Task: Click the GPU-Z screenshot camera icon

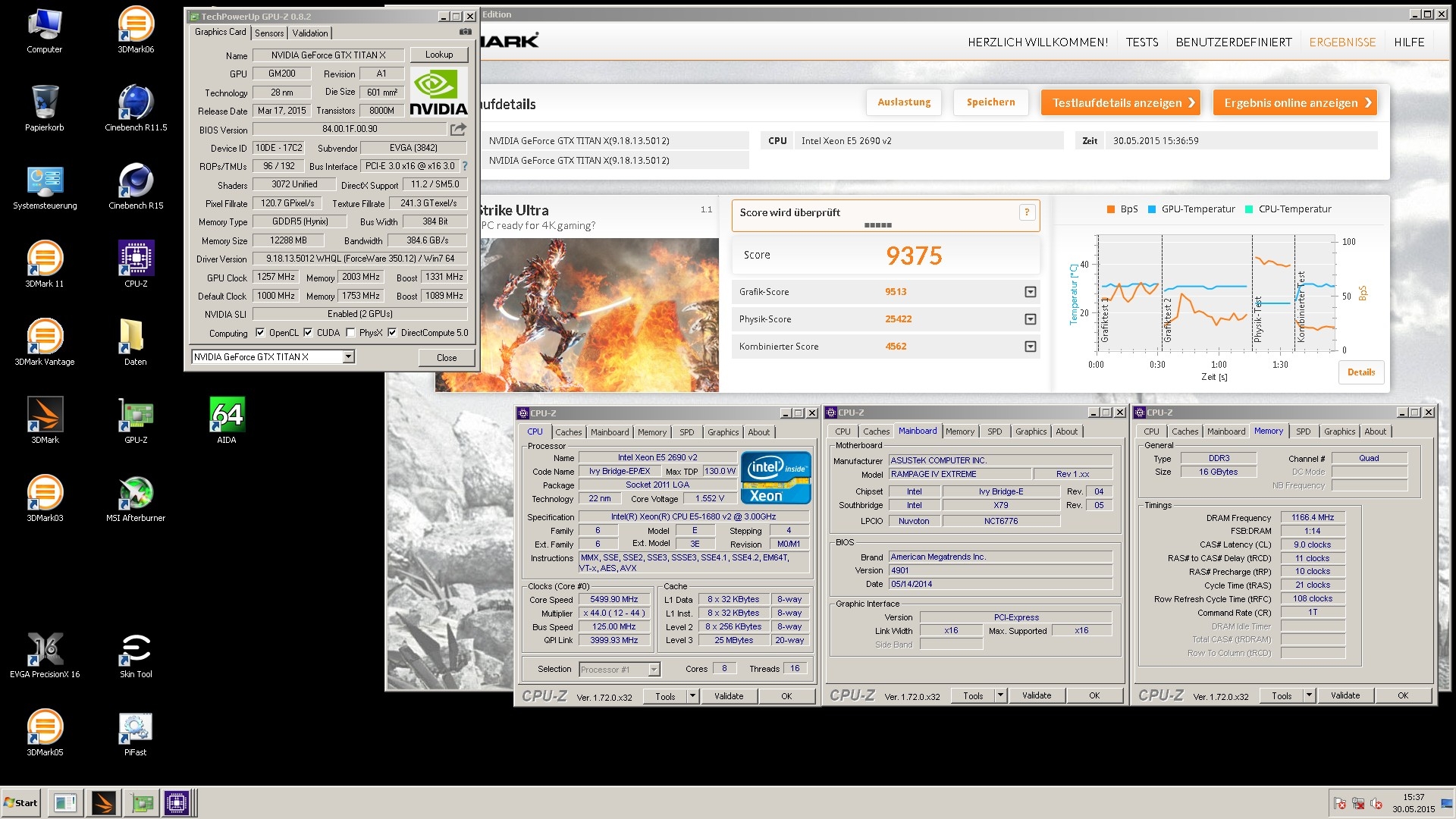Action: coord(466,32)
